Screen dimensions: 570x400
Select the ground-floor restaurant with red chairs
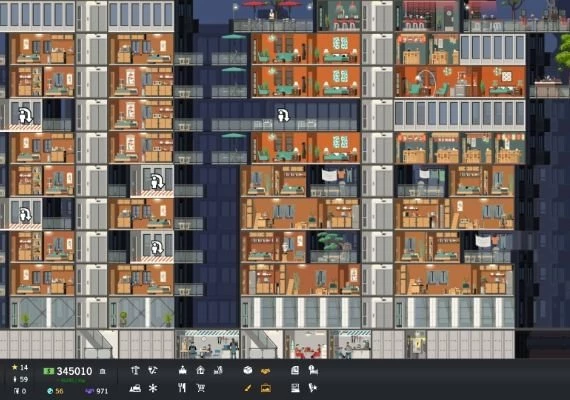tap(306, 344)
